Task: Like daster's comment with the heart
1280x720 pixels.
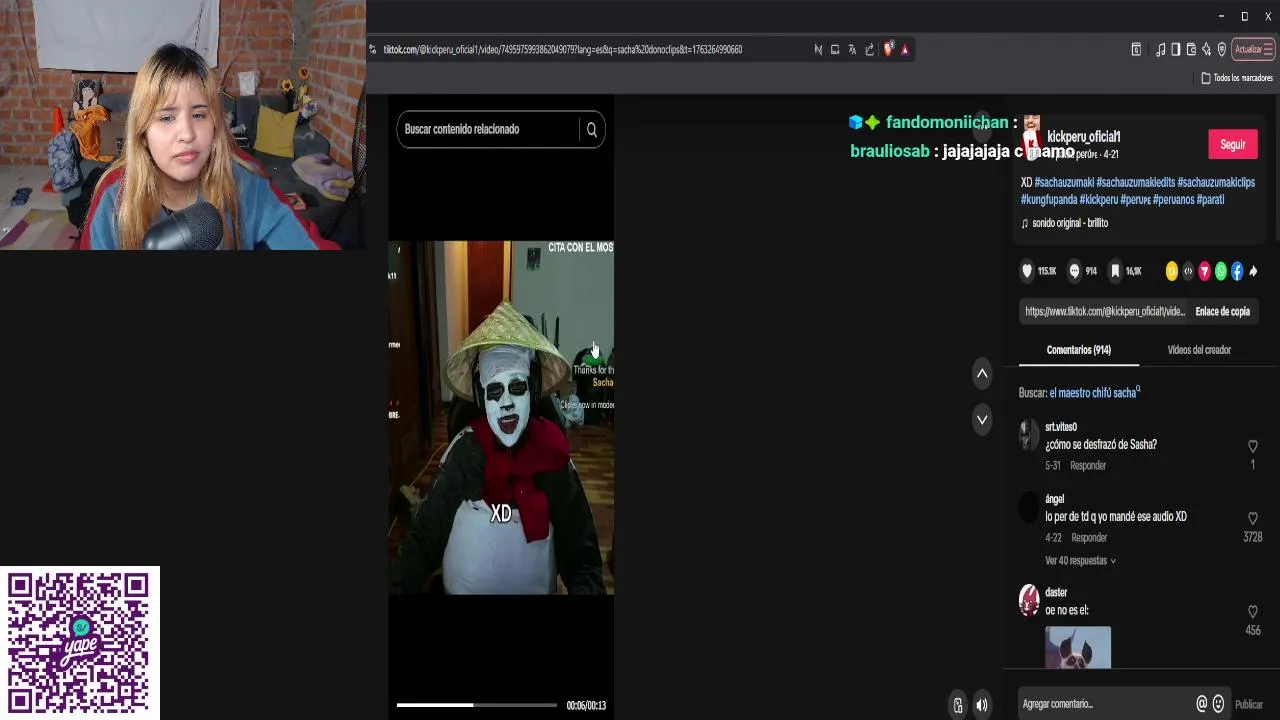Action: 1252,611
